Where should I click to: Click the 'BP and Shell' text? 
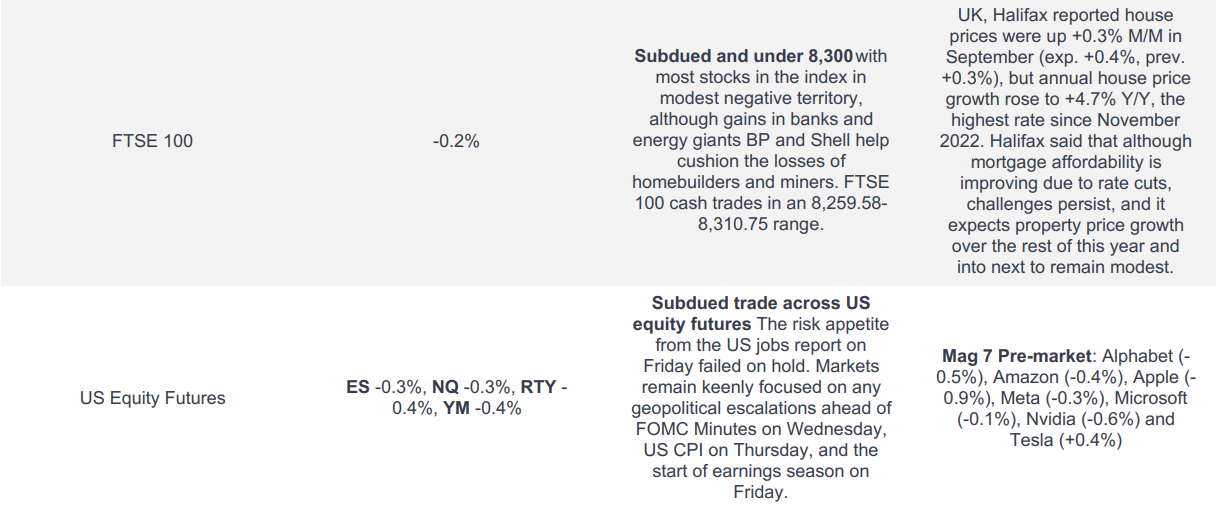pyautogui.click(x=840, y=140)
